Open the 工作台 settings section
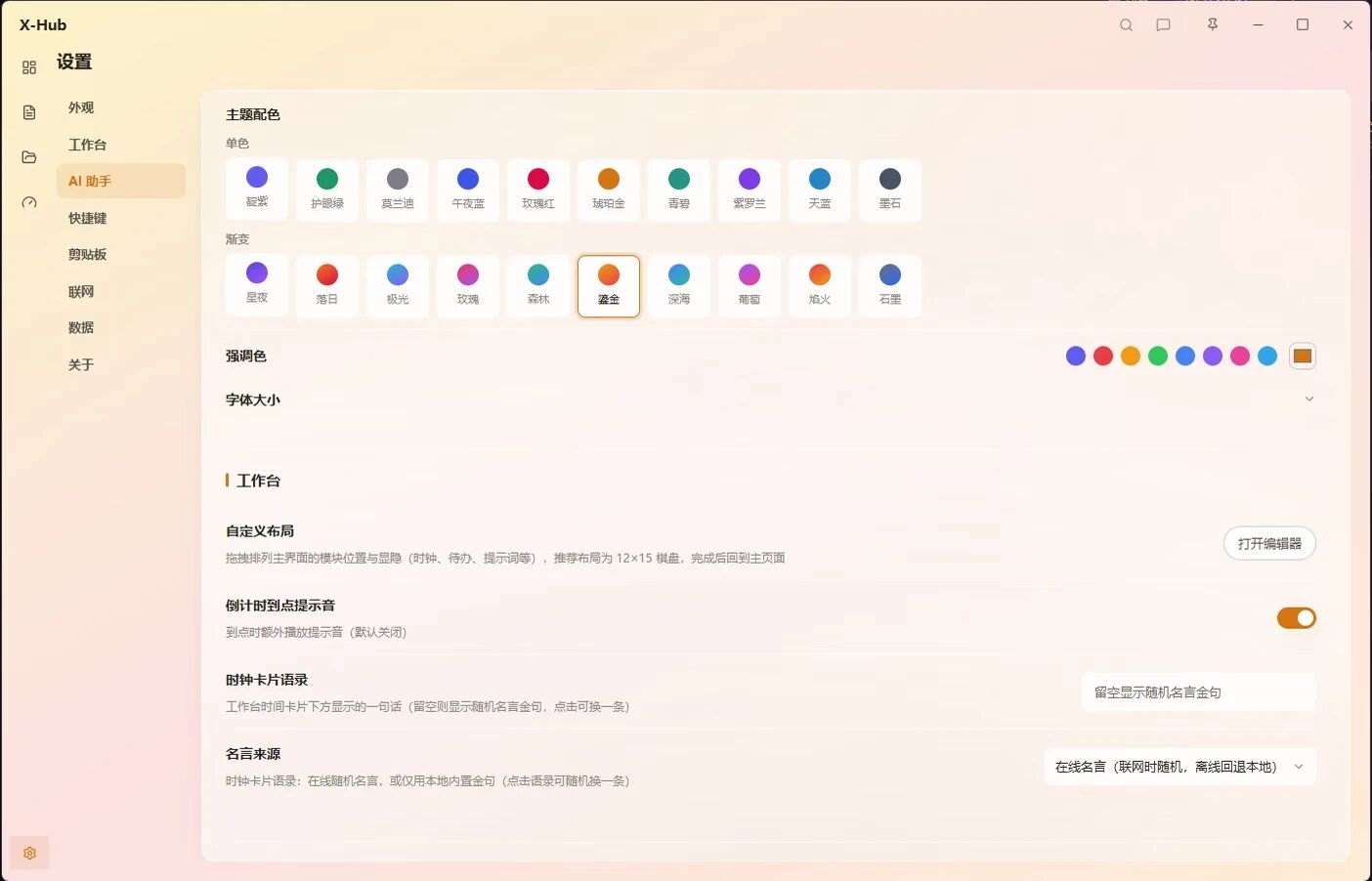The width and height of the screenshot is (1372, 881). pos(120,145)
